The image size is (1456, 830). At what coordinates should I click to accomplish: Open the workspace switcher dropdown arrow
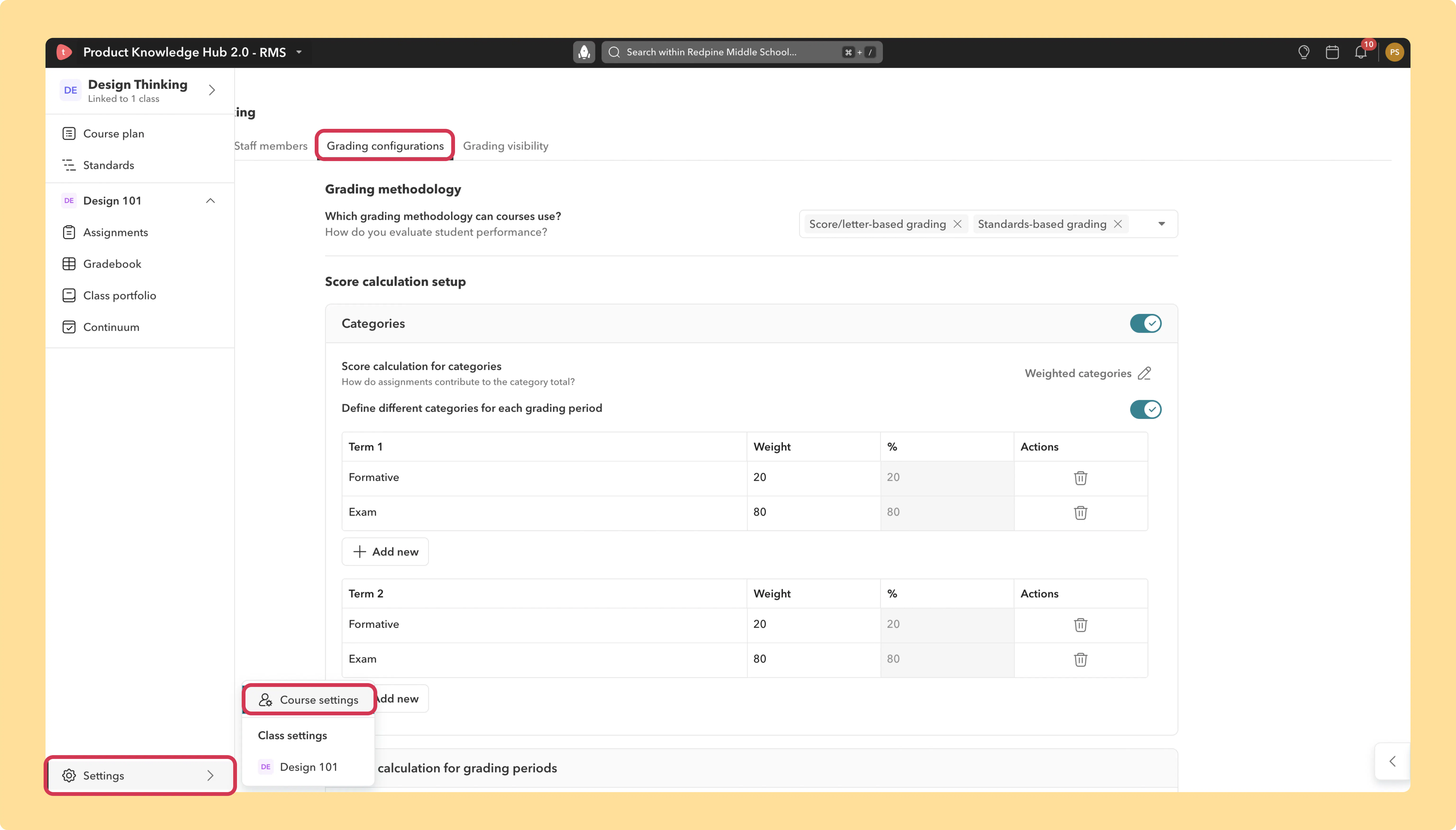tap(299, 52)
